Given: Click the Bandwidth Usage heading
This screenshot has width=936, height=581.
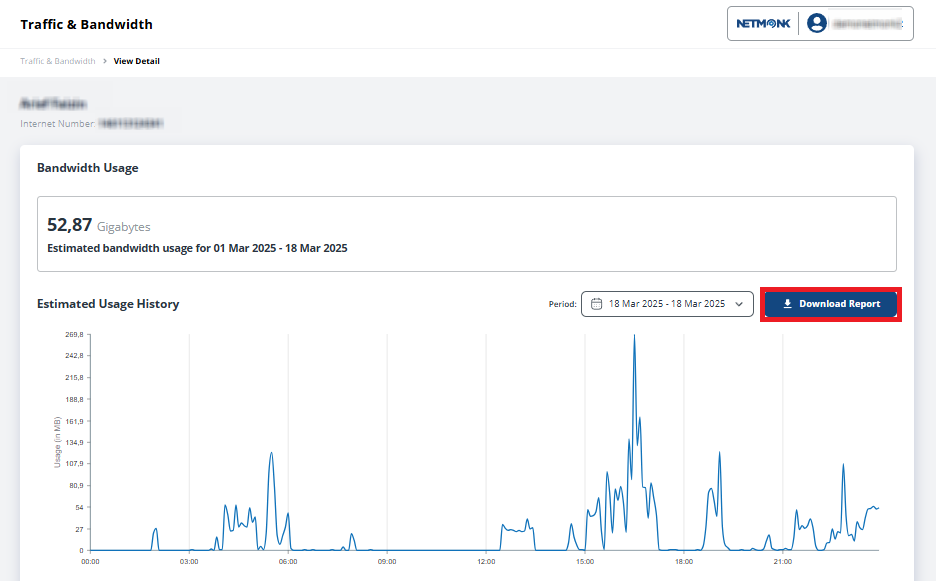Looking at the screenshot, I should tap(88, 168).
